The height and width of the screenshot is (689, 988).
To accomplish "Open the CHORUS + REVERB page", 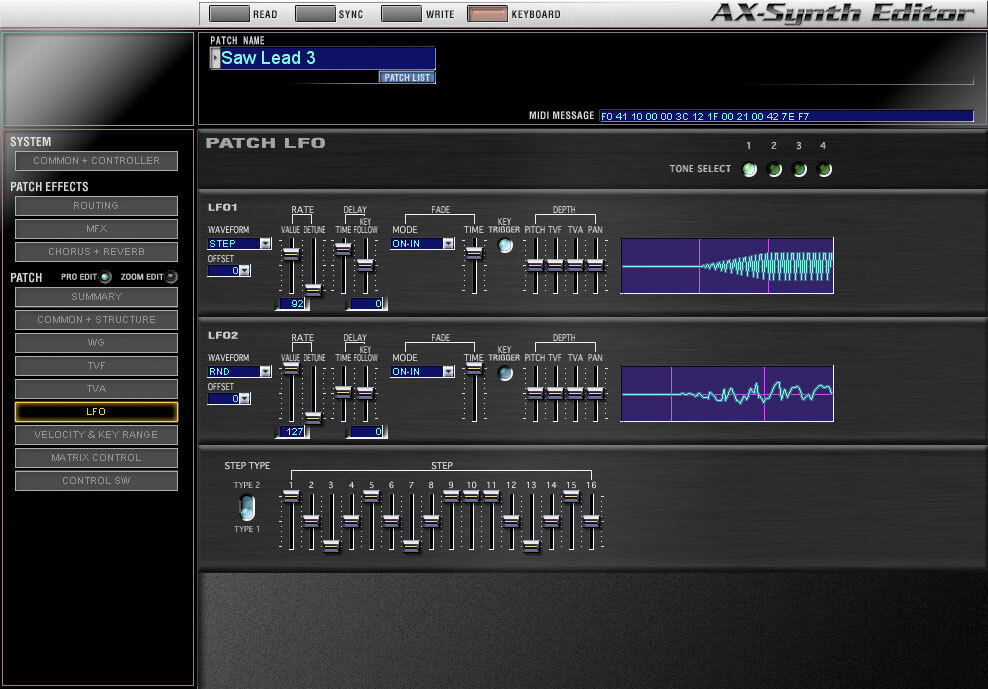I will (96, 252).
